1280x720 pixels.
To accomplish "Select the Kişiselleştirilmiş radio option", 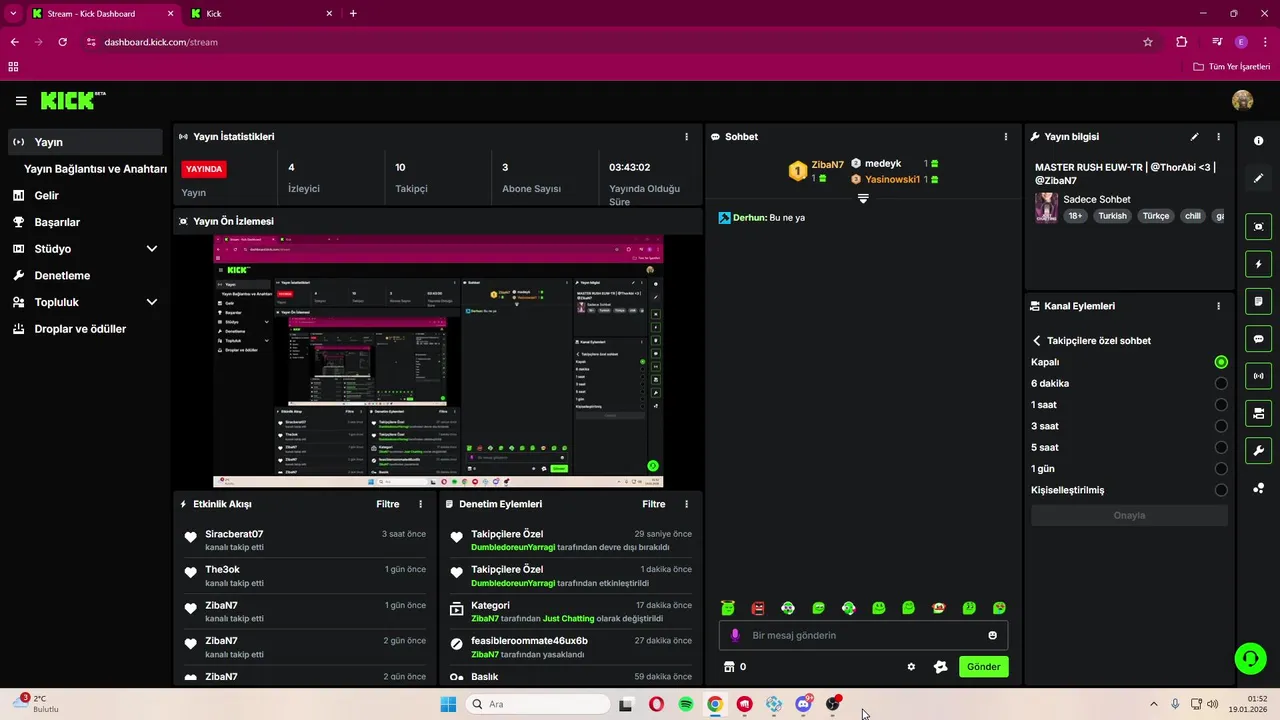I will click(x=1221, y=490).
